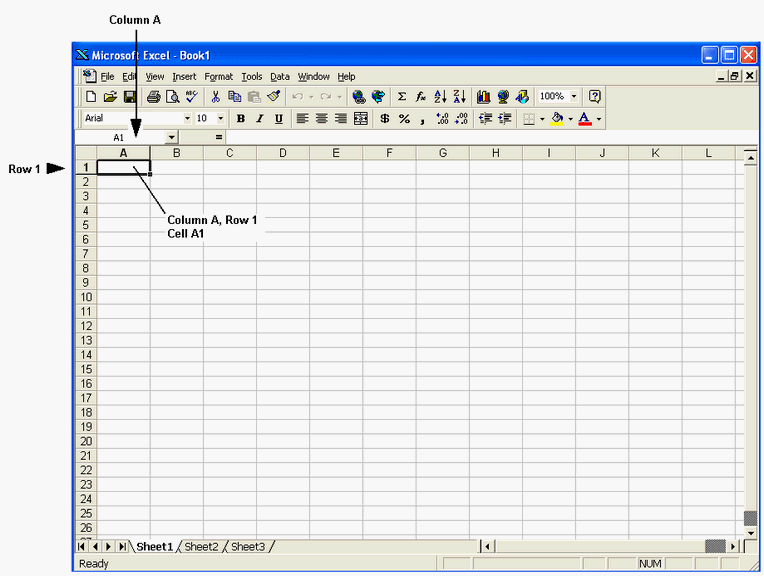Click the Open folder icon
Image resolution: width=764 pixels, height=576 pixels.
pyautogui.click(x=110, y=96)
